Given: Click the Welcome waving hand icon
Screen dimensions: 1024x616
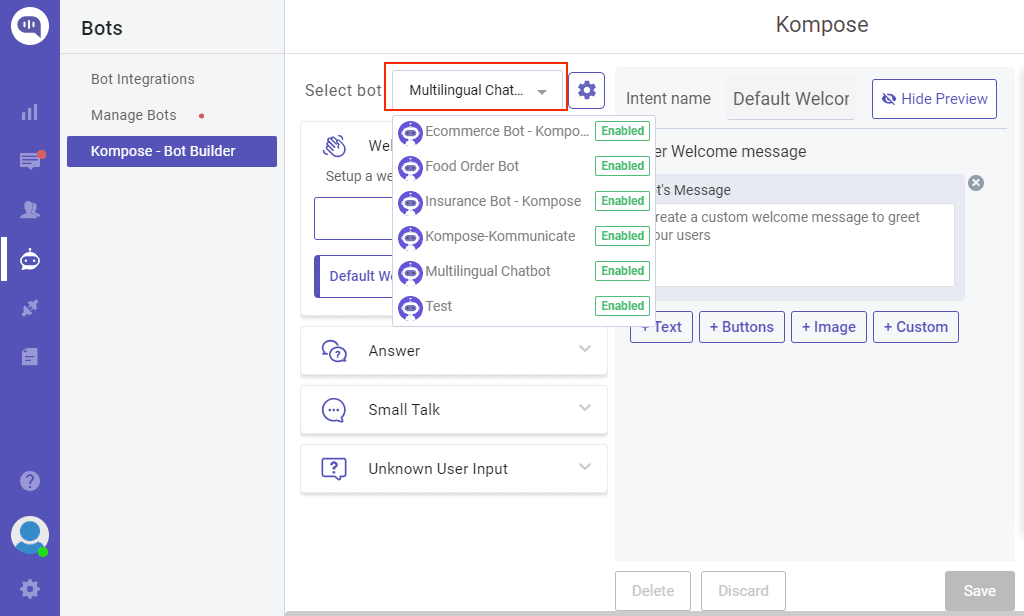Looking at the screenshot, I should tap(334, 146).
